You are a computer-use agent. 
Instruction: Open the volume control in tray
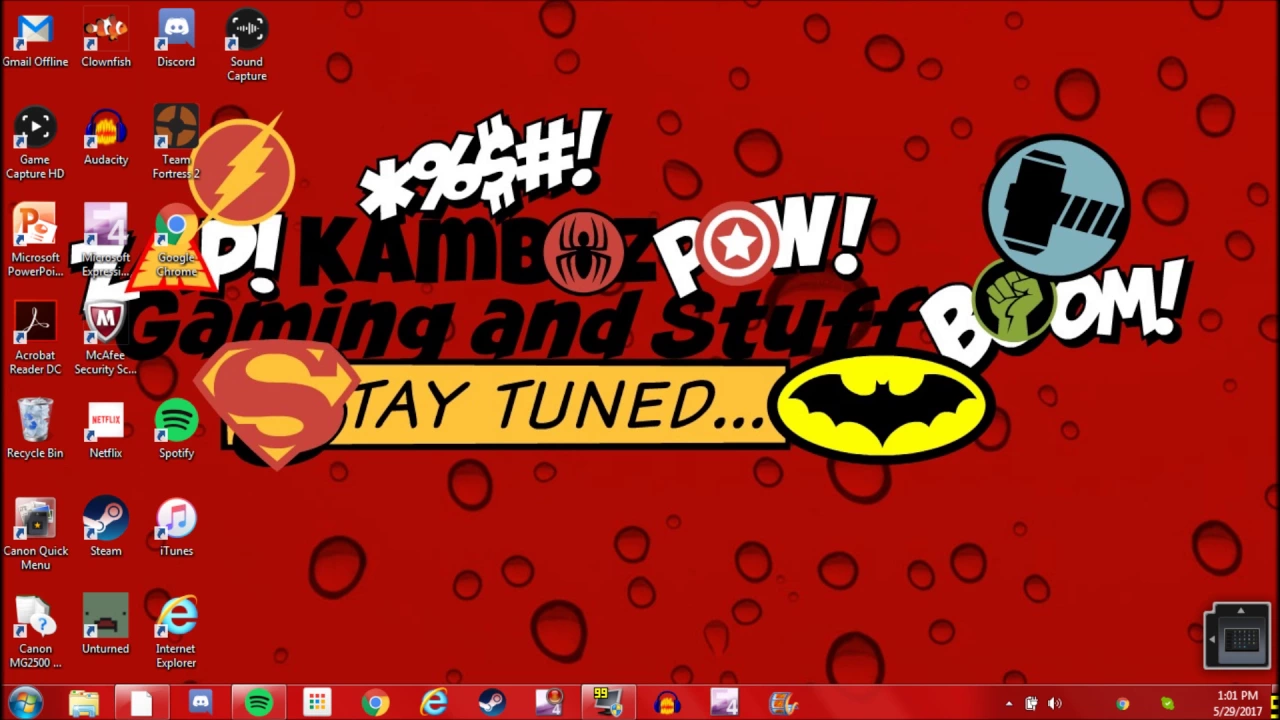coord(1054,704)
